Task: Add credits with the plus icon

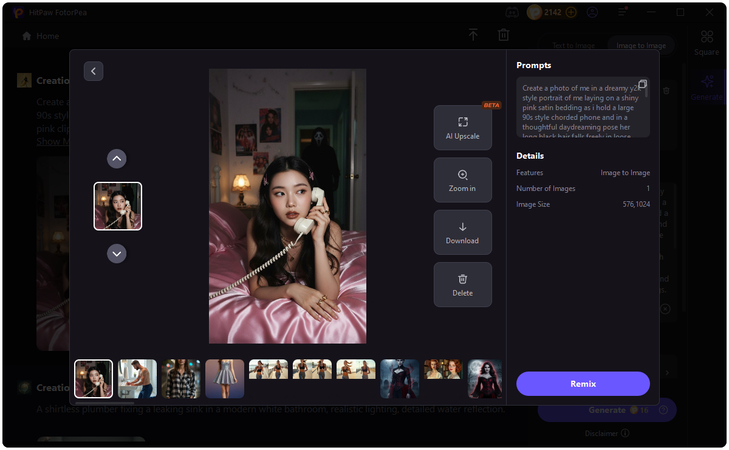Action: [571, 13]
